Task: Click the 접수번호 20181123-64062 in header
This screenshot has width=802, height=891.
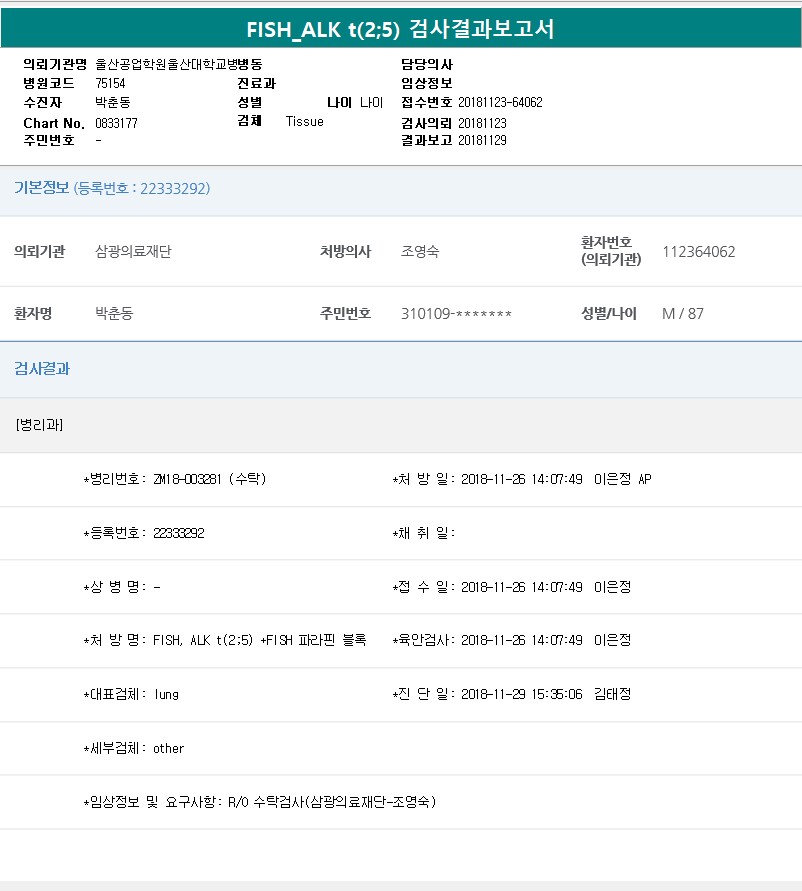Action: 500,103
